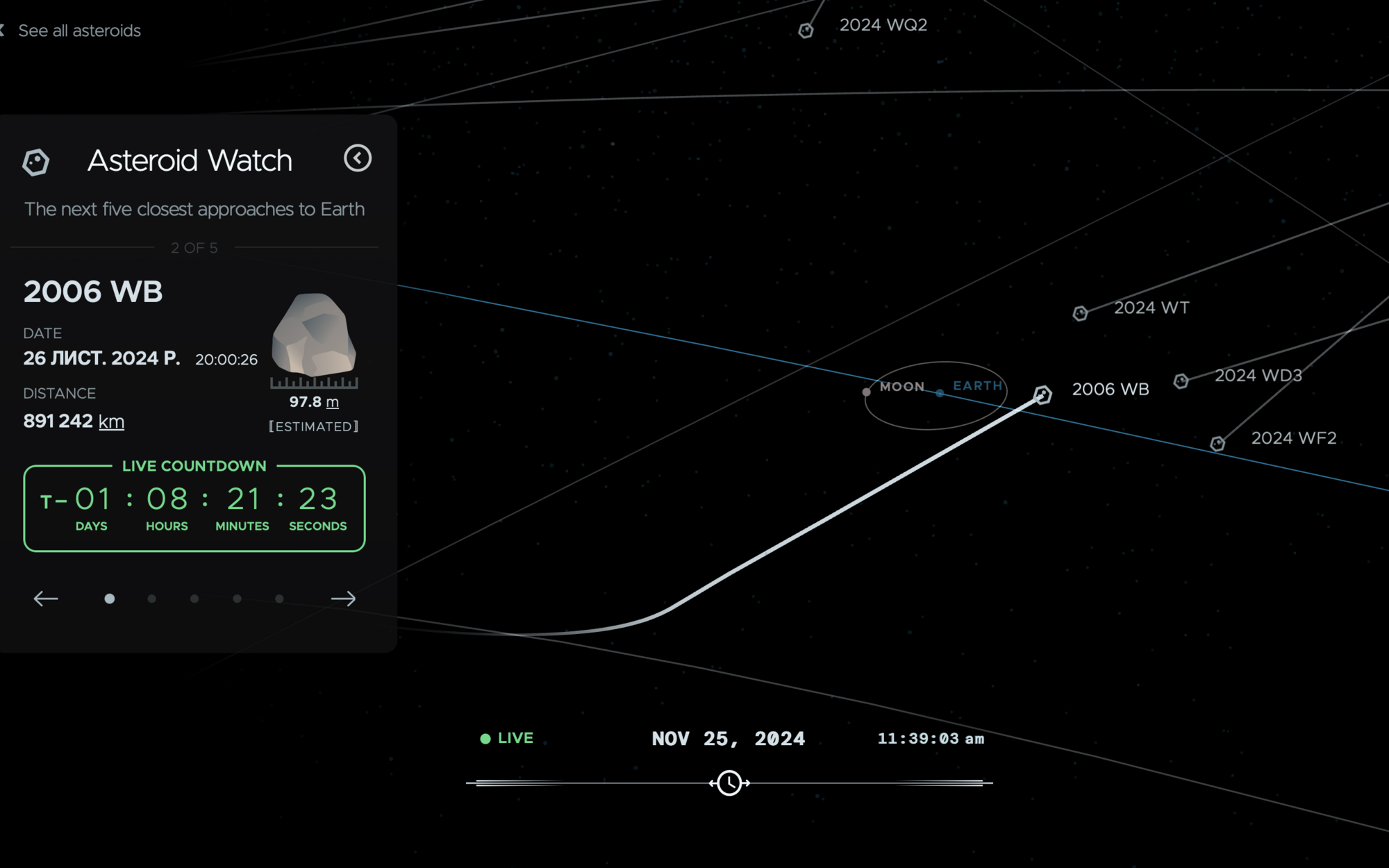Select the first pagination dot
This screenshot has width=1389, height=868.
[109, 599]
